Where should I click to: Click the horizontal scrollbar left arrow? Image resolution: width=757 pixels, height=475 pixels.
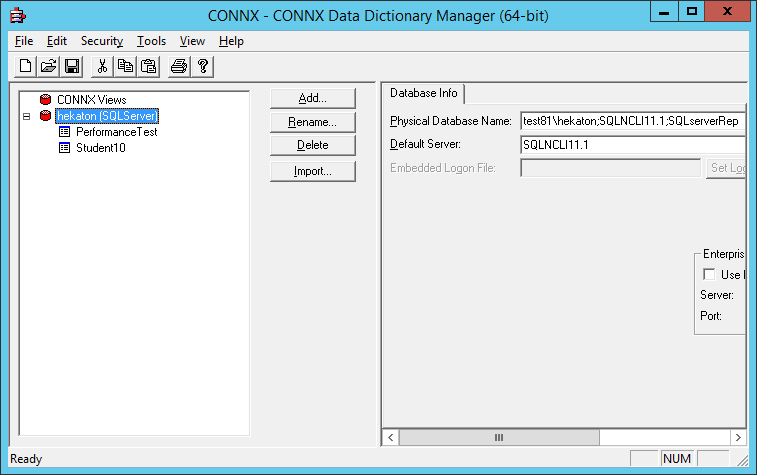391,437
